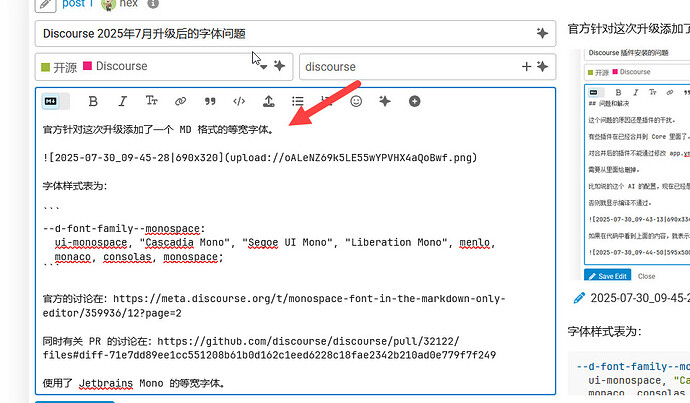Insert a hyperlink with the link icon
The height and width of the screenshot is (403, 690).
tap(180, 102)
